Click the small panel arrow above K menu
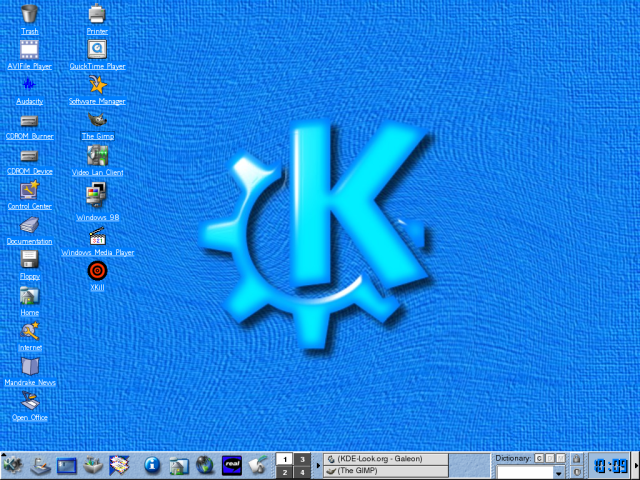This screenshot has width=640, height=480. coord(3,453)
